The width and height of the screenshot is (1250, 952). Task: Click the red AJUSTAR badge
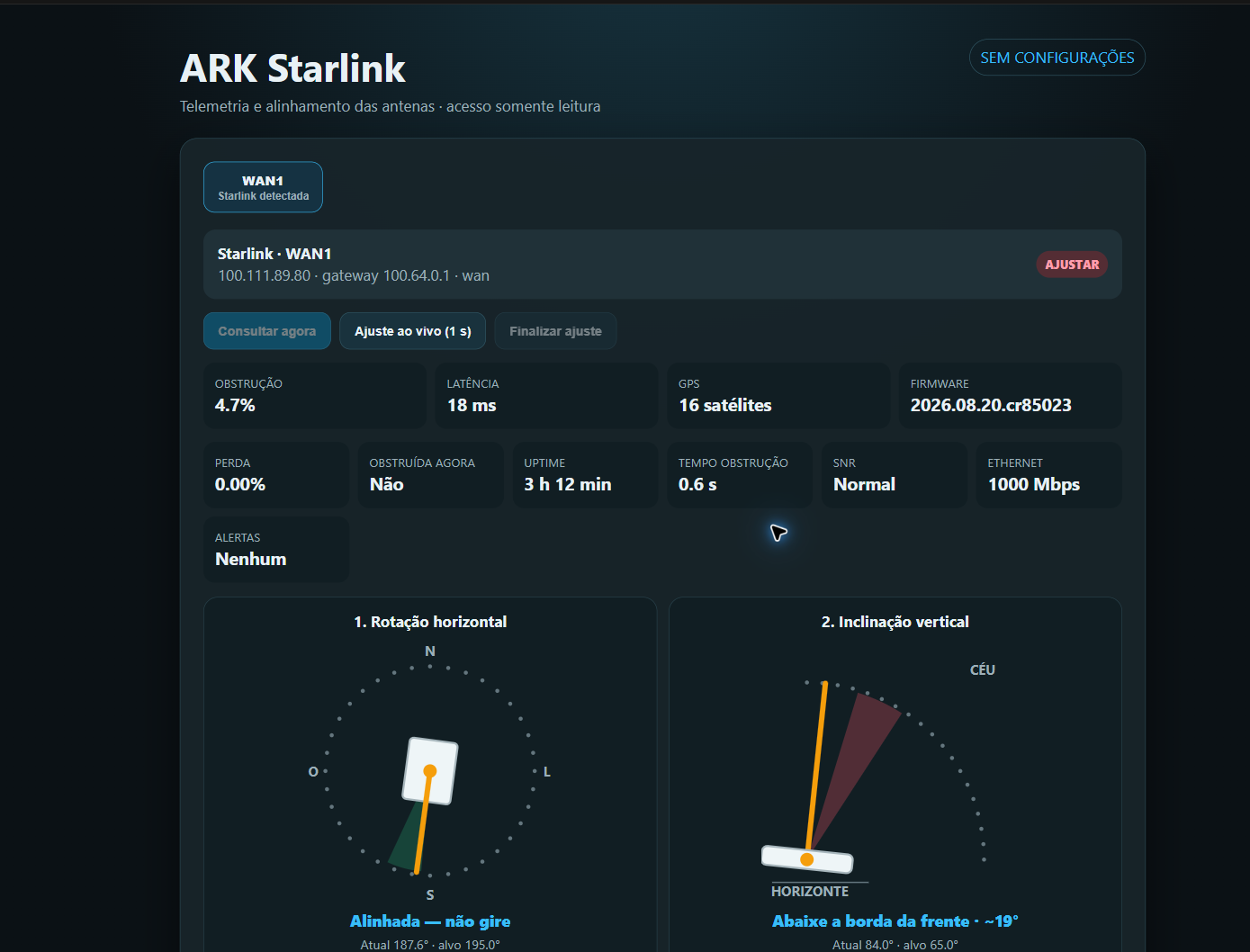click(x=1072, y=265)
